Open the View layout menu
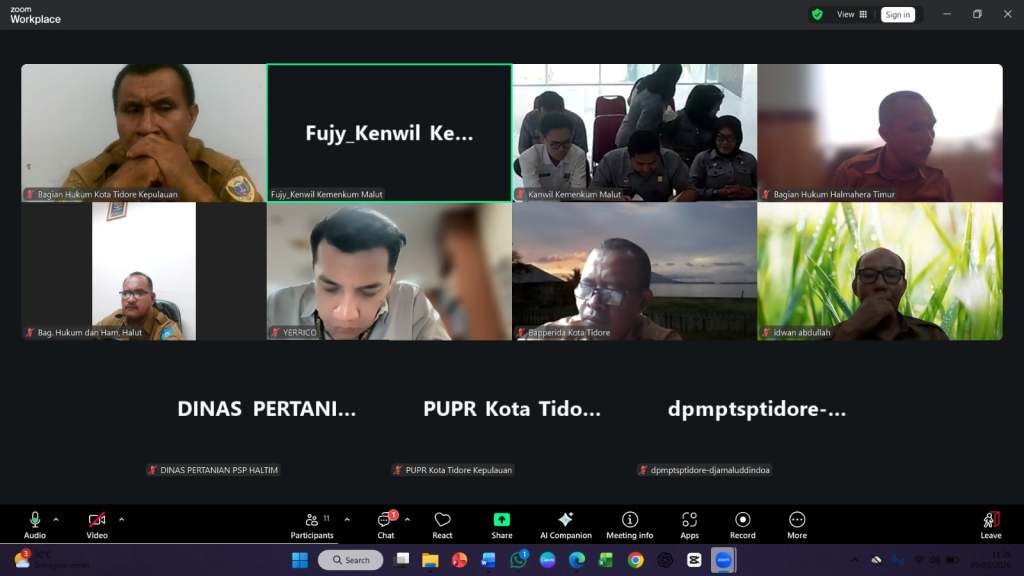 [852, 15]
